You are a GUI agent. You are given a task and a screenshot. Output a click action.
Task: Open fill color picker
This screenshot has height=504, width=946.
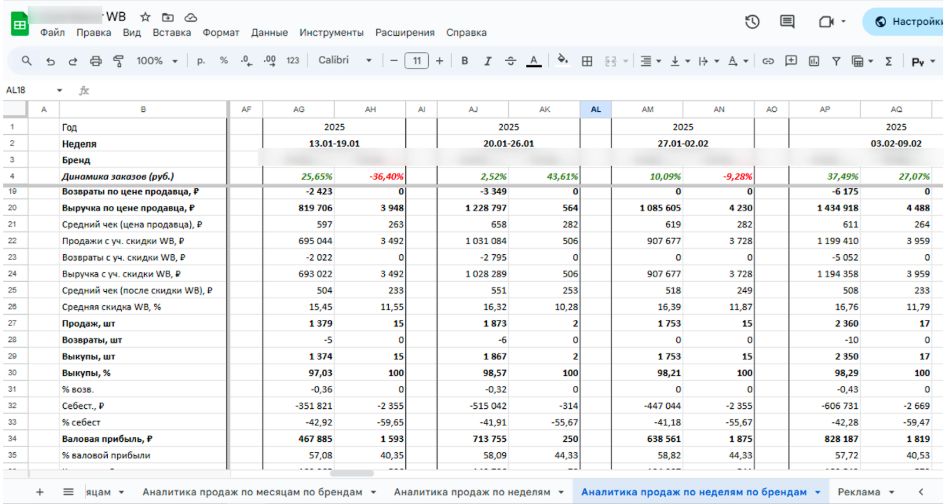click(x=563, y=60)
